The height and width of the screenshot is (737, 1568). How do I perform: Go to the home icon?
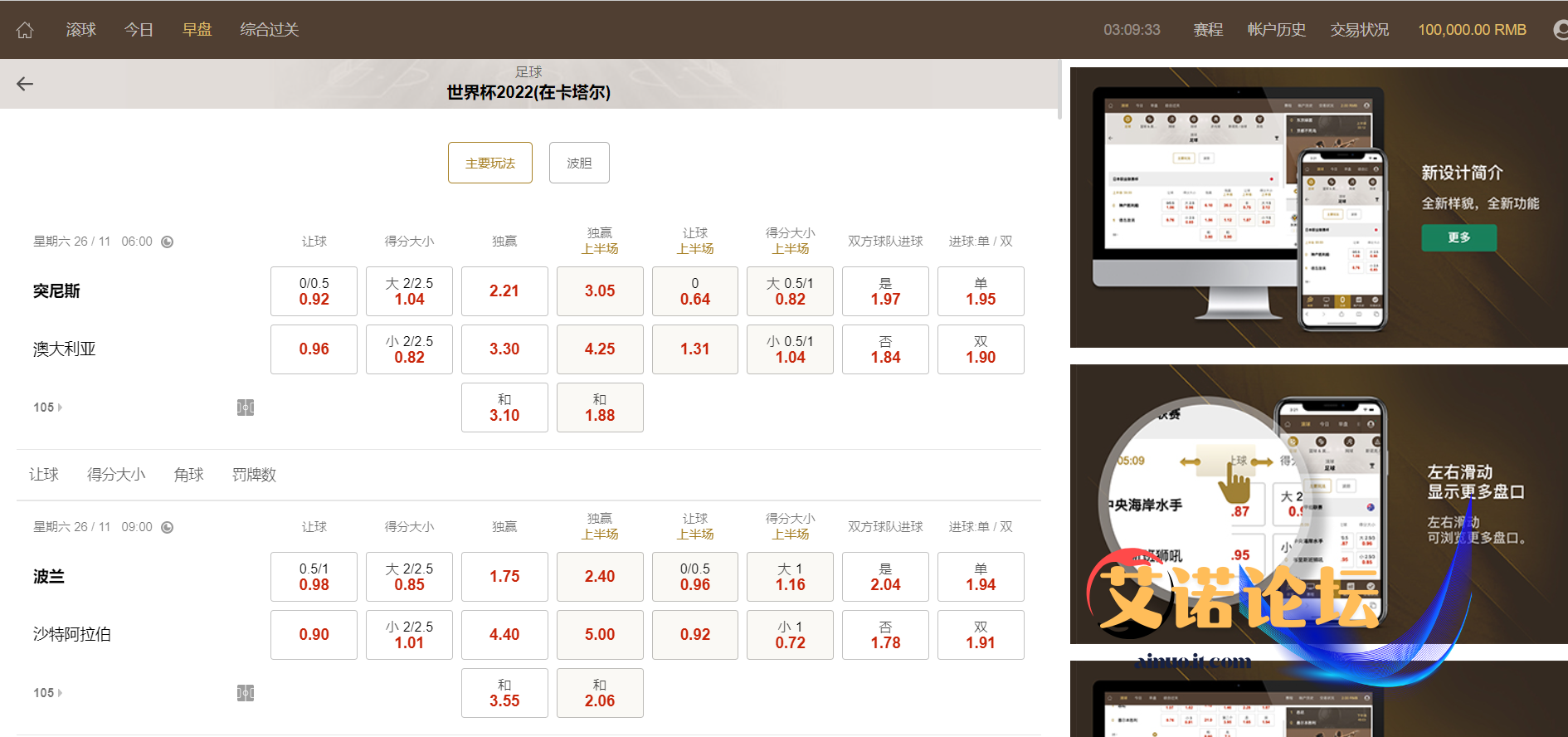(x=25, y=30)
